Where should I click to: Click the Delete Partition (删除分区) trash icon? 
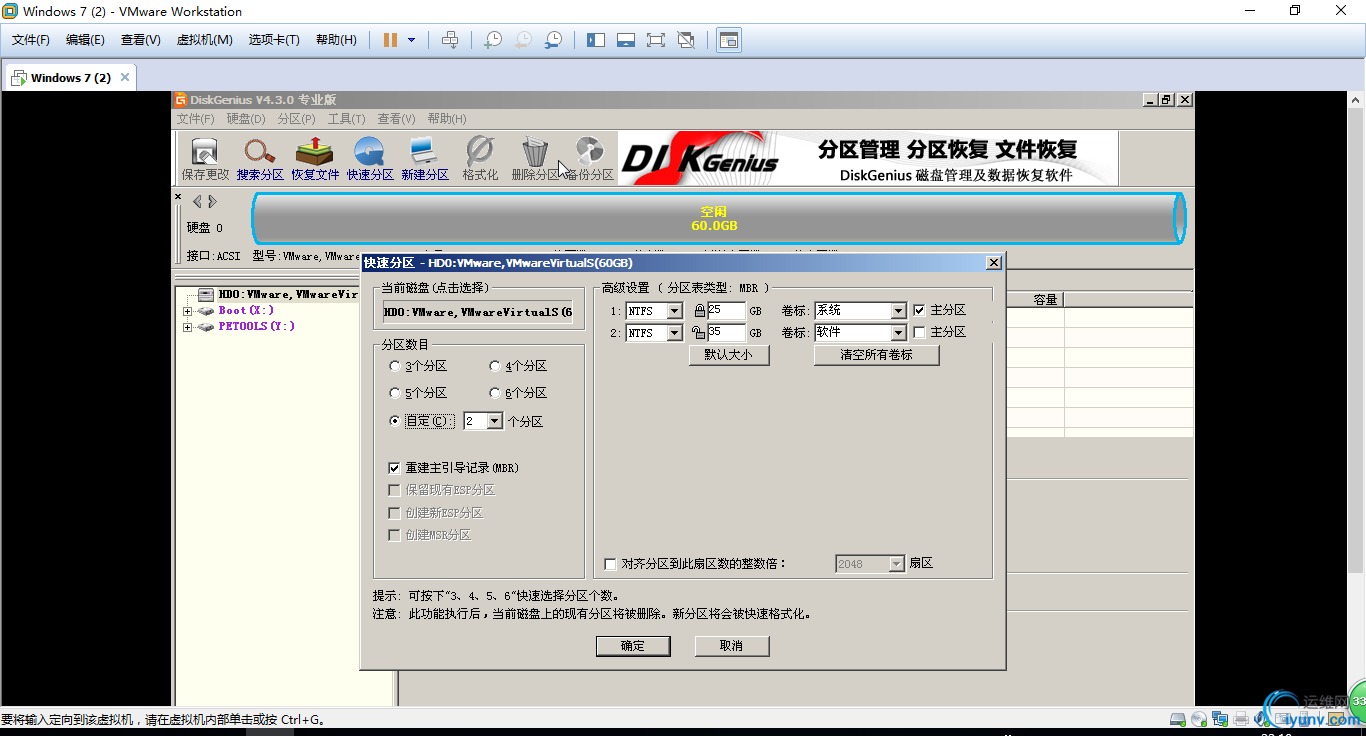535,159
